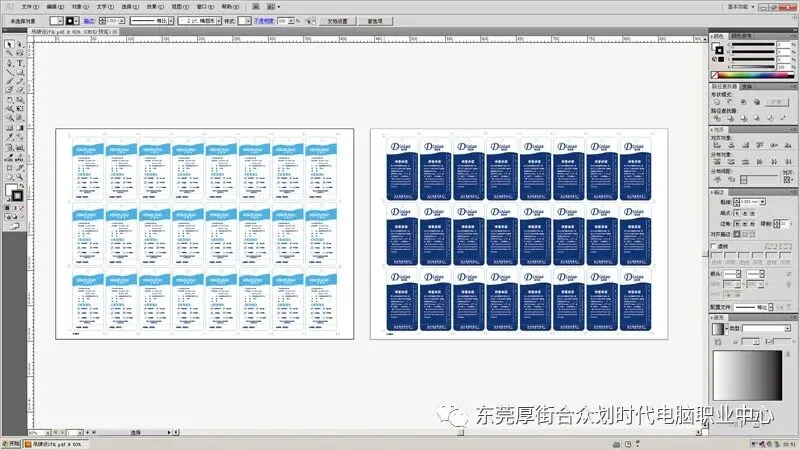
Task: Click the 文档设置 document setup button
Action: tap(337, 21)
